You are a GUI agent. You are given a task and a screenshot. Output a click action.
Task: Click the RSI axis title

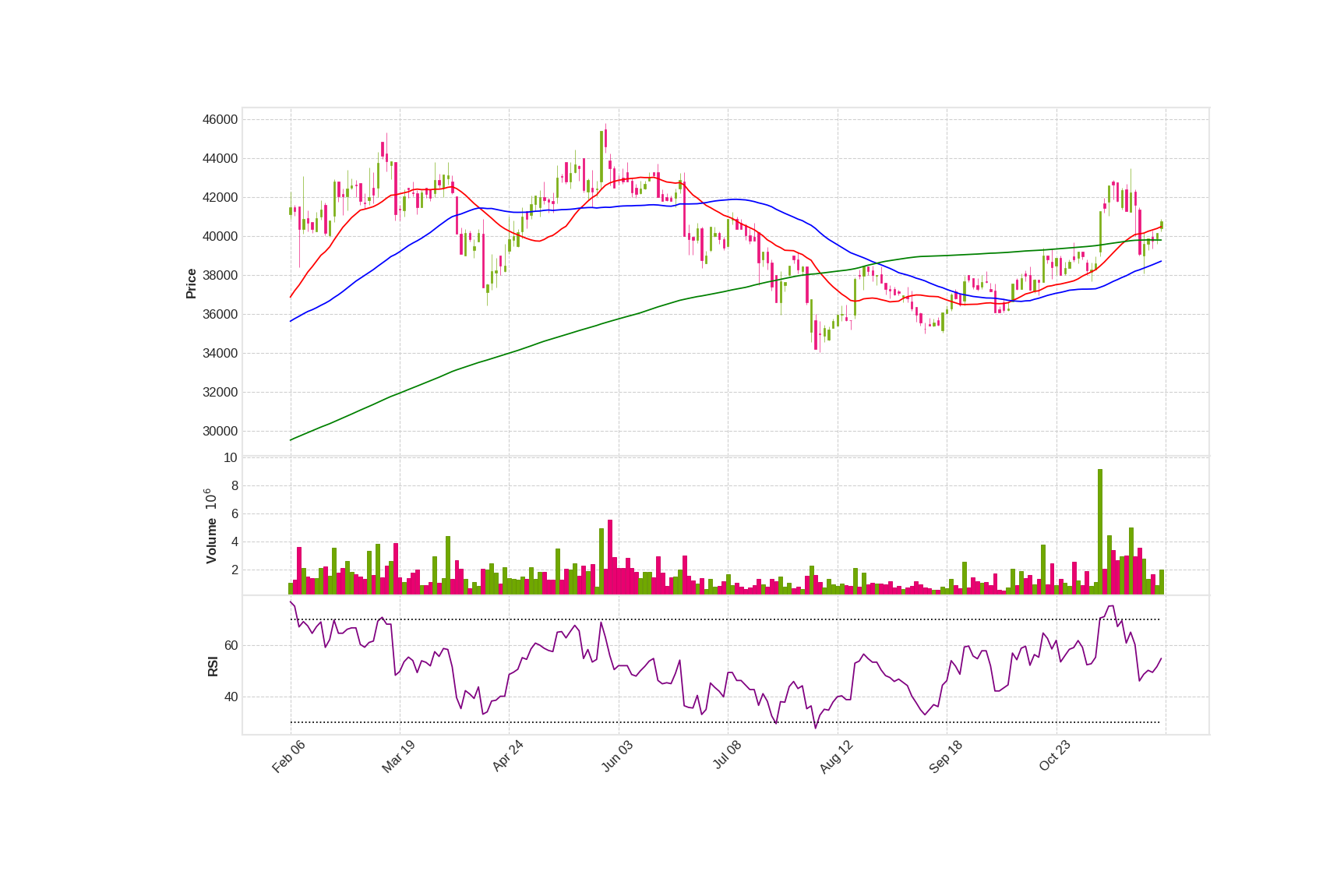213,666
